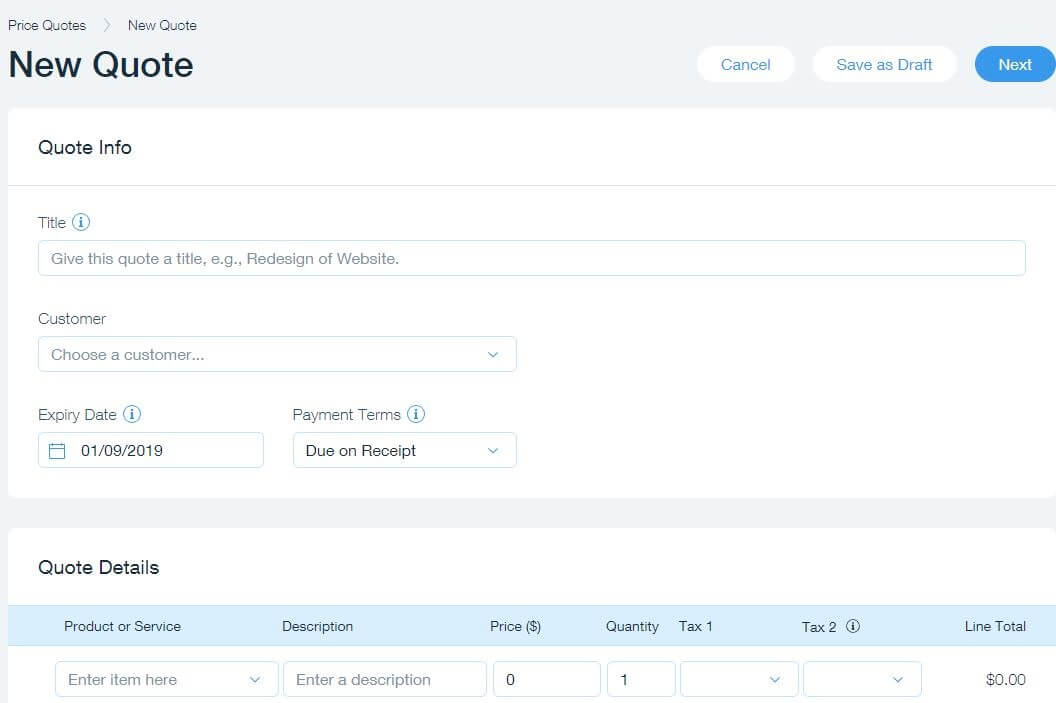Click the Customer field label
This screenshot has height=703, width=1056.
pyautogui.click(x=72, y=319)
